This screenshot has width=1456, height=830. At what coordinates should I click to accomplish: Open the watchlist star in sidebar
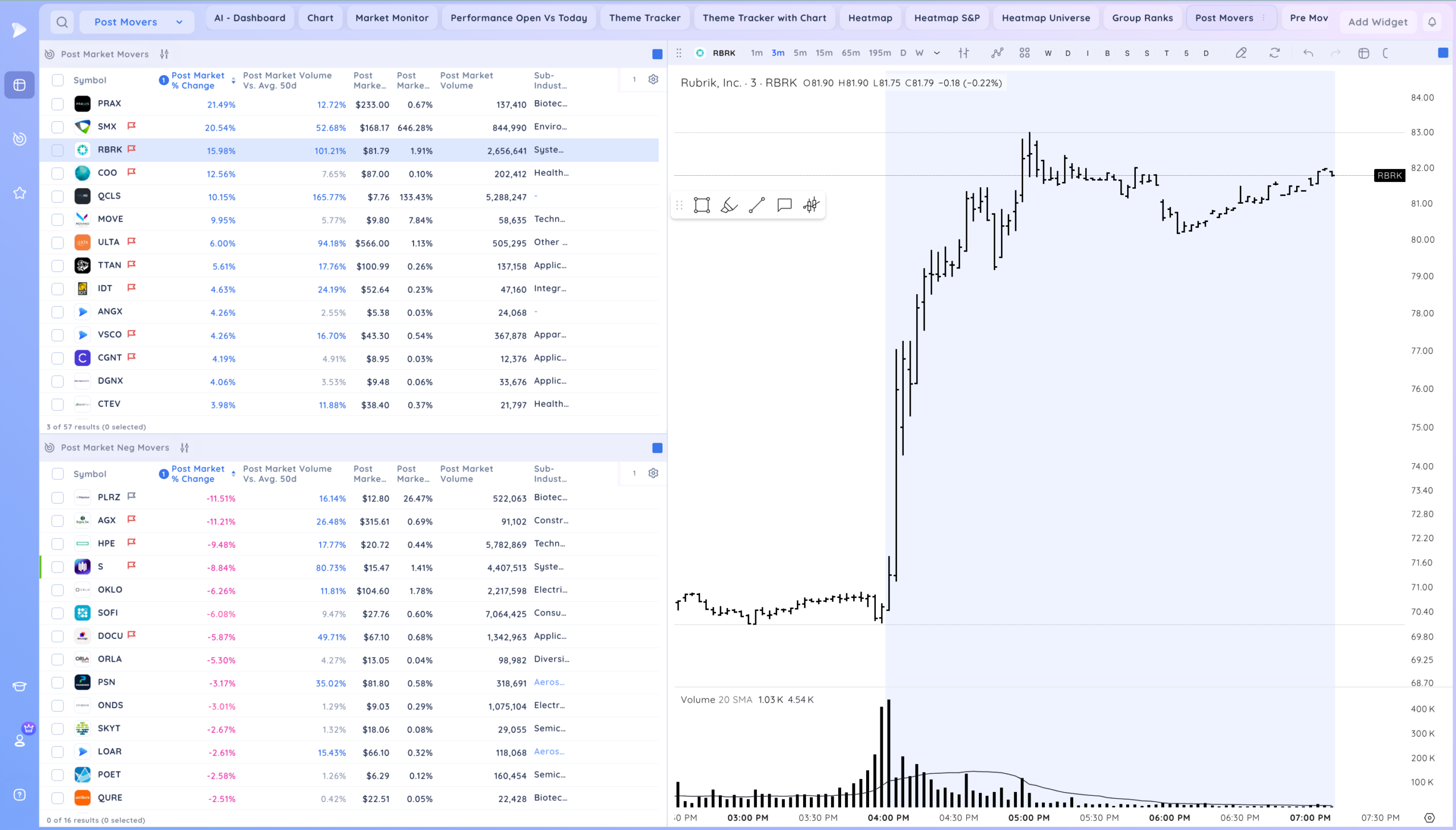19,193
